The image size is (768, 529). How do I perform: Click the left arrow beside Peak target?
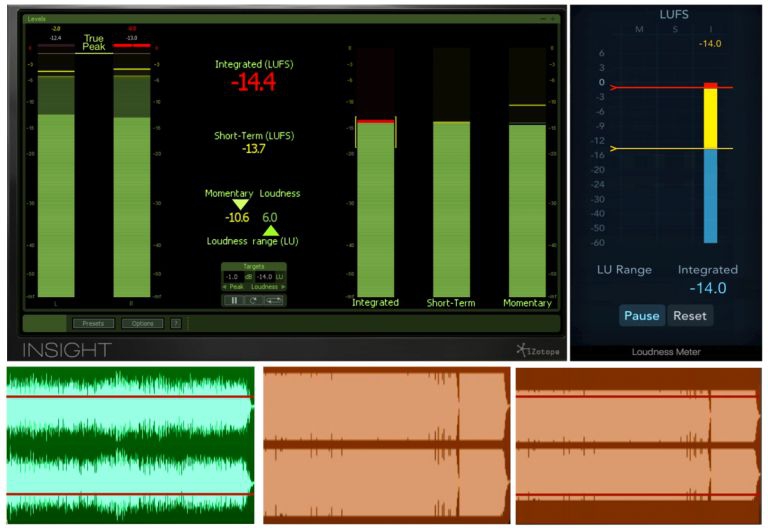pos(225,287)
